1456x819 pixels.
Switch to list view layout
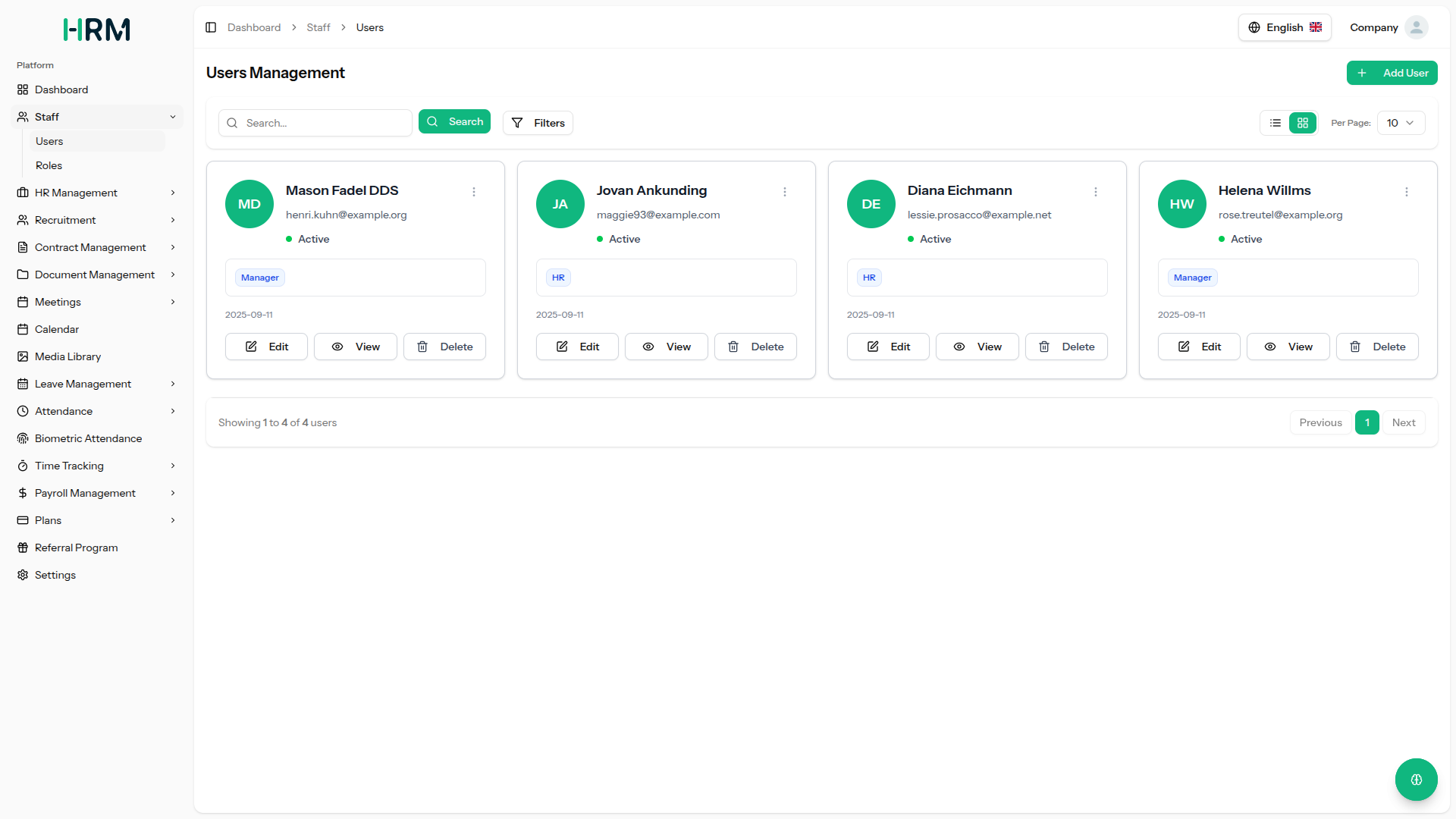(1276, 123)
